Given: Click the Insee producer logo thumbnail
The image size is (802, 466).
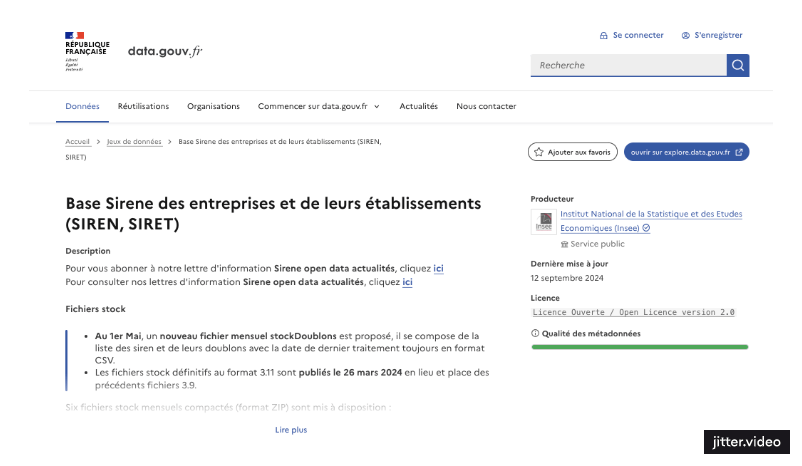Looking at the screenshot, I should pyautogui.click(x=544, y=222).
